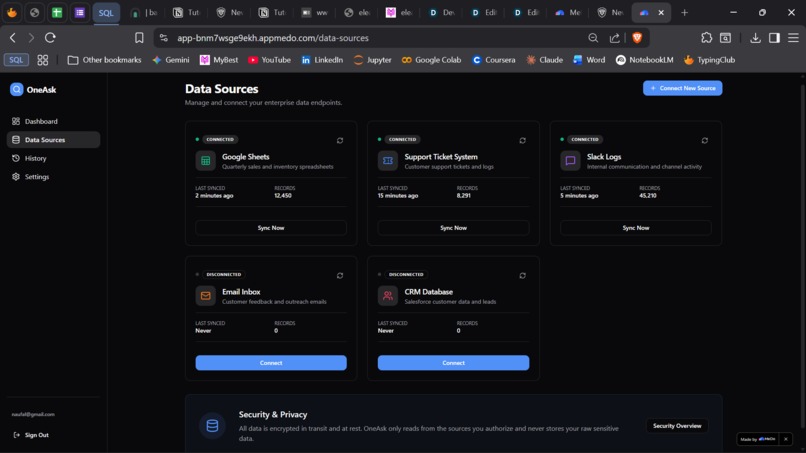Open the Other bookmarks folder
806x453 pixels.
pyautogui.click(x=104, y=60)
